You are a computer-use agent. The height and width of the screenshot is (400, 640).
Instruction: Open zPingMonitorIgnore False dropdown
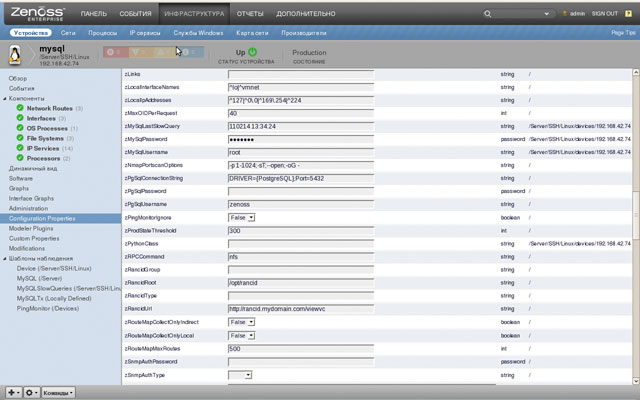pyautogui.click(x=241, y=218)
